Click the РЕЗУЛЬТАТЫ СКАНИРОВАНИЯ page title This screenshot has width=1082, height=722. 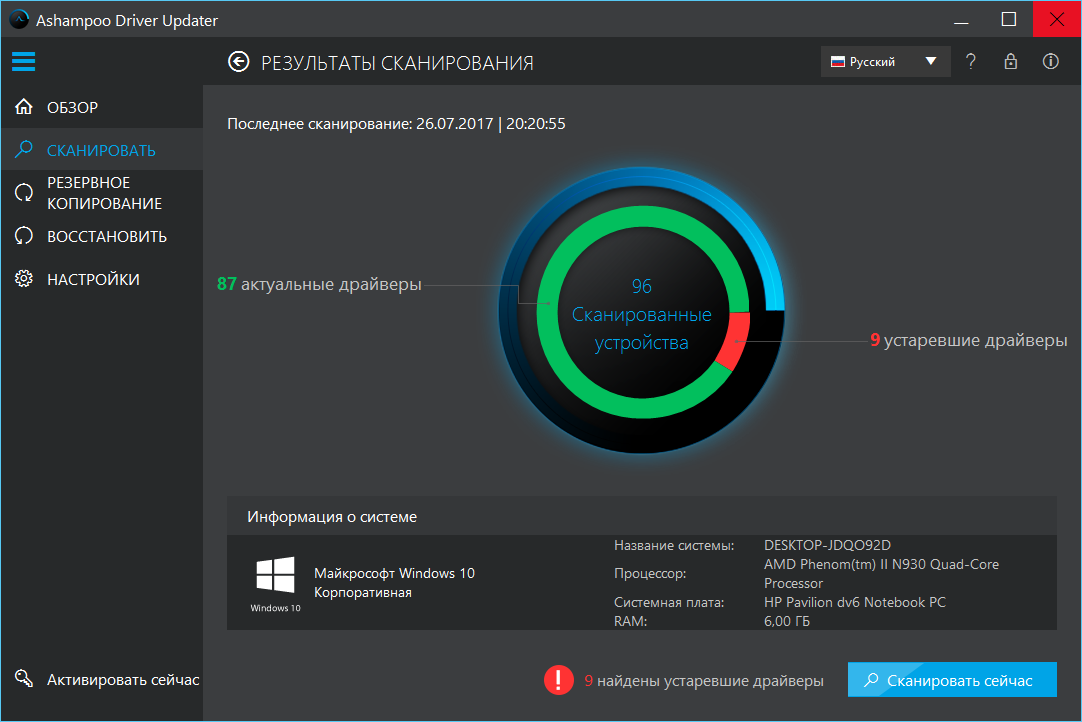coord(397,63)
